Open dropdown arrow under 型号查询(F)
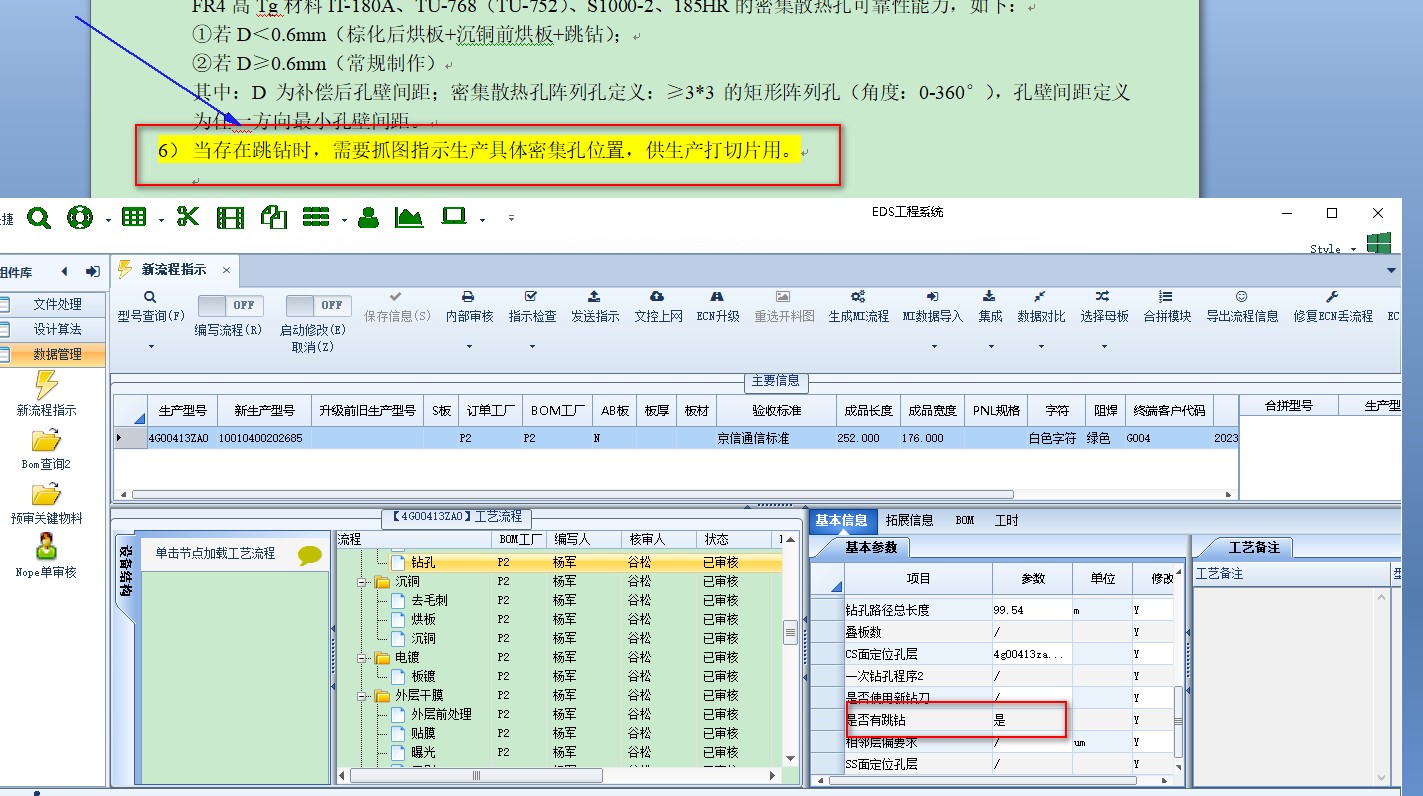1423x796 pixels. tap(151, 347)
